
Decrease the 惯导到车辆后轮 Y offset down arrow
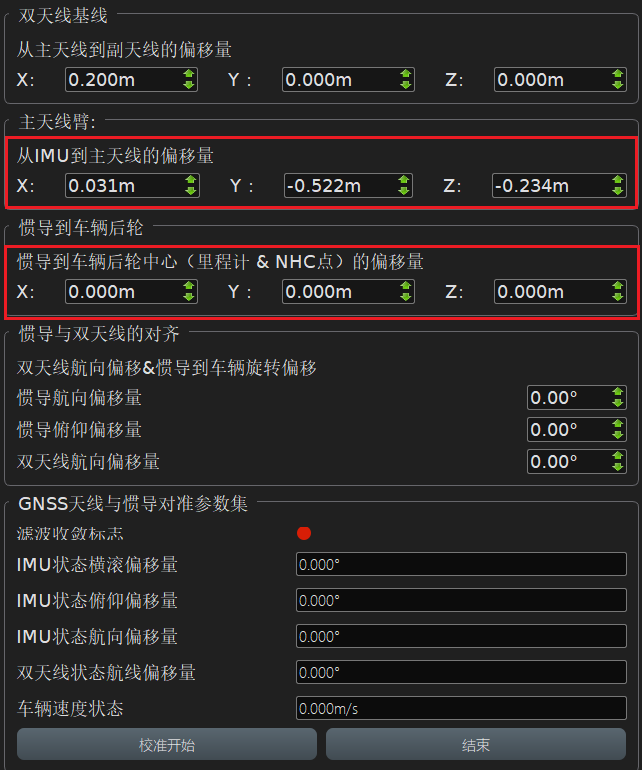click(x=405, y=297)
